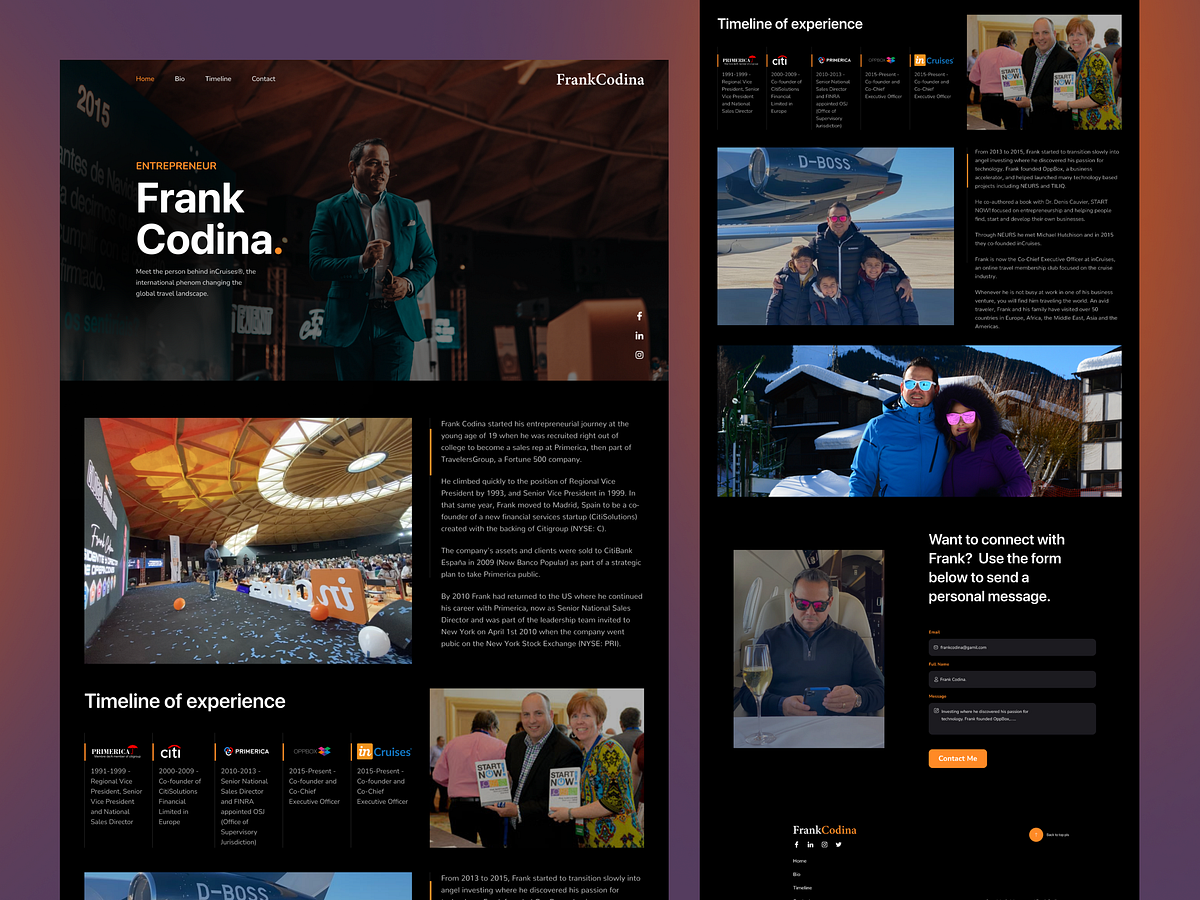Open Contact in the top navigation
1200x900 pixels.
pyautogui.click(x=263, y=79)
